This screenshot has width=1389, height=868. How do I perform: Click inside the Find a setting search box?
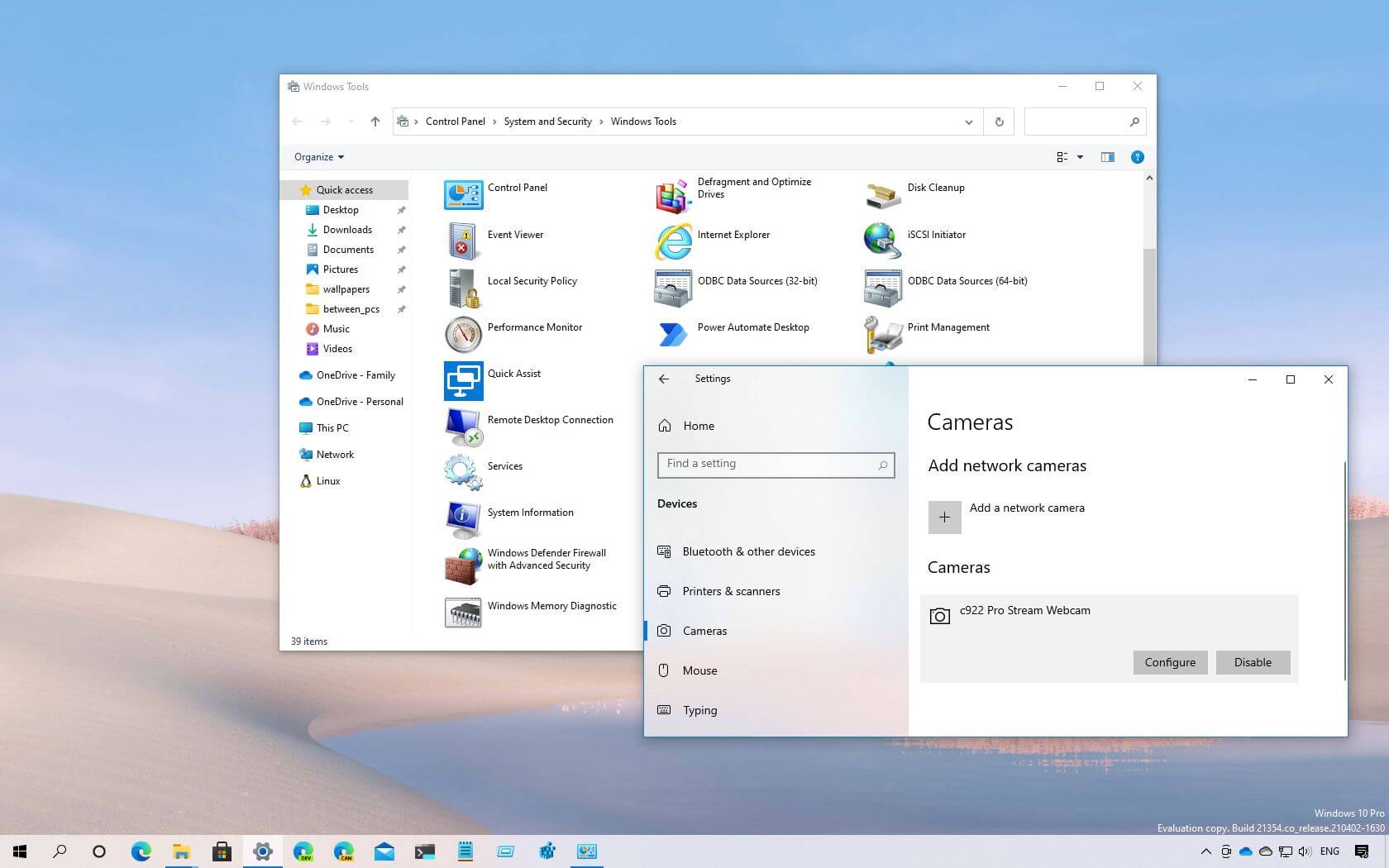(x=769, y=464)
